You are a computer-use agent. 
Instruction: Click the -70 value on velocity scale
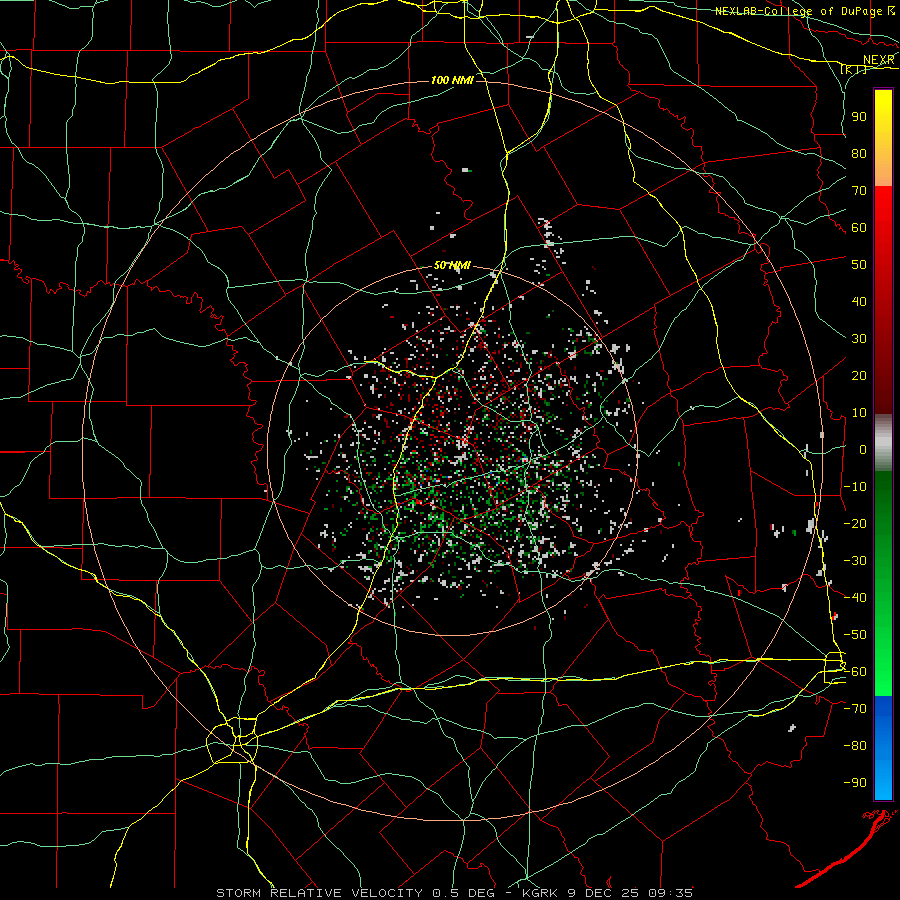tap(855, 709)
